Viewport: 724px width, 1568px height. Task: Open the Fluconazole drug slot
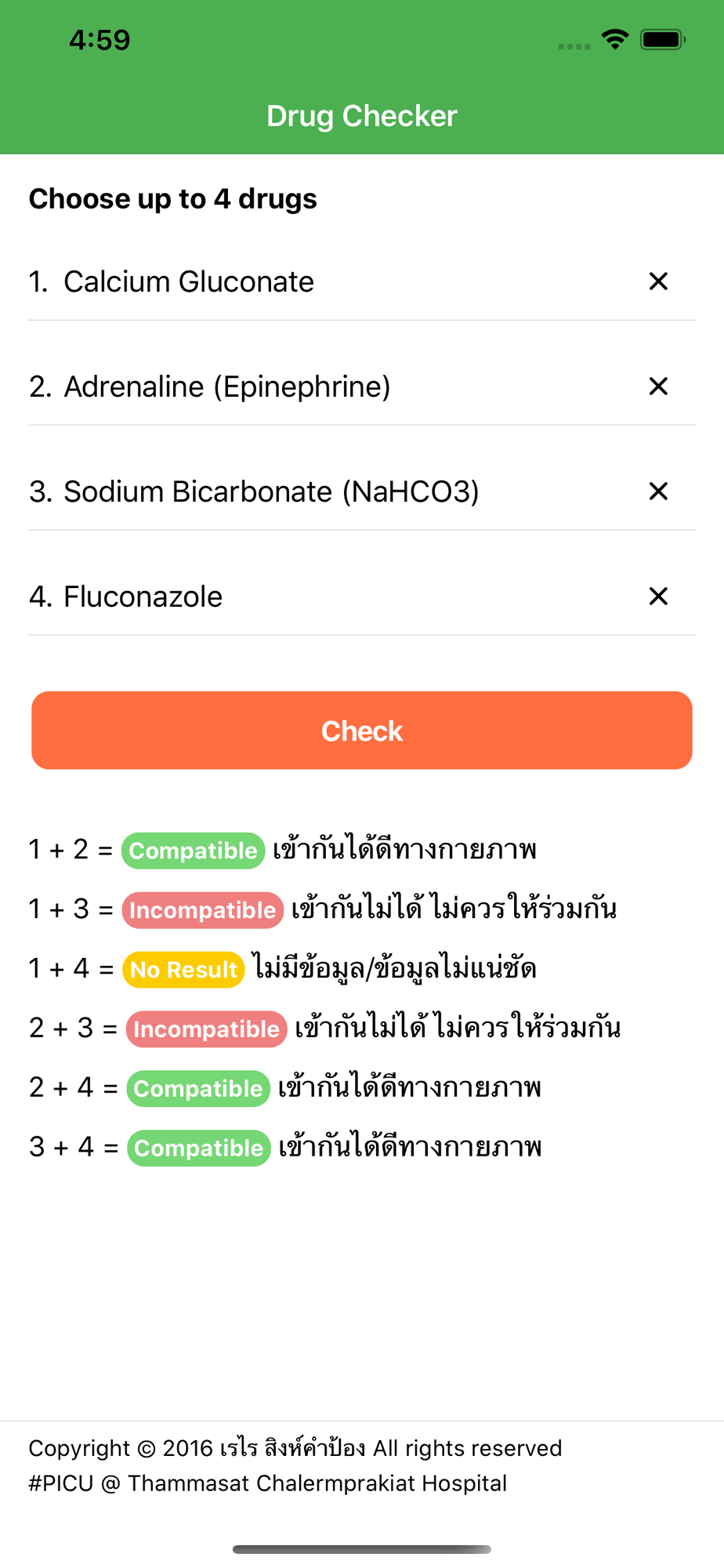362,597
